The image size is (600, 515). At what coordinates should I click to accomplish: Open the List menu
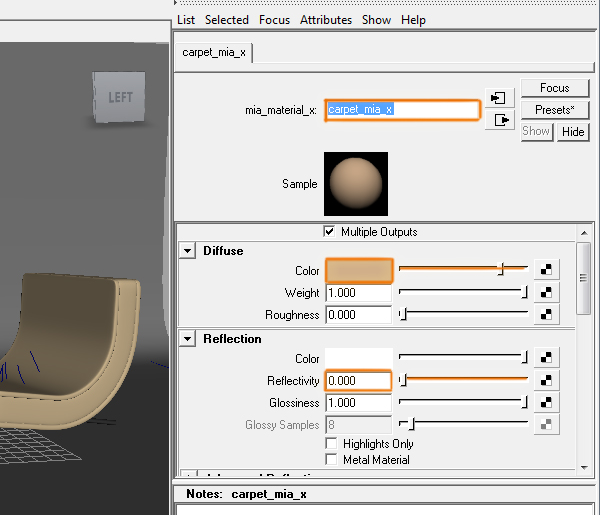186,20
